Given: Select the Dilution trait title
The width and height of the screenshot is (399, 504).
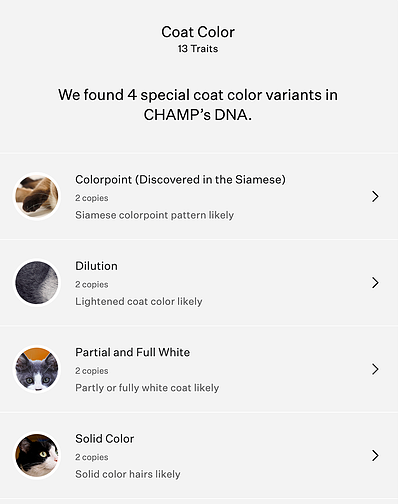Looking at the screenshot, I should pos(96,266).
